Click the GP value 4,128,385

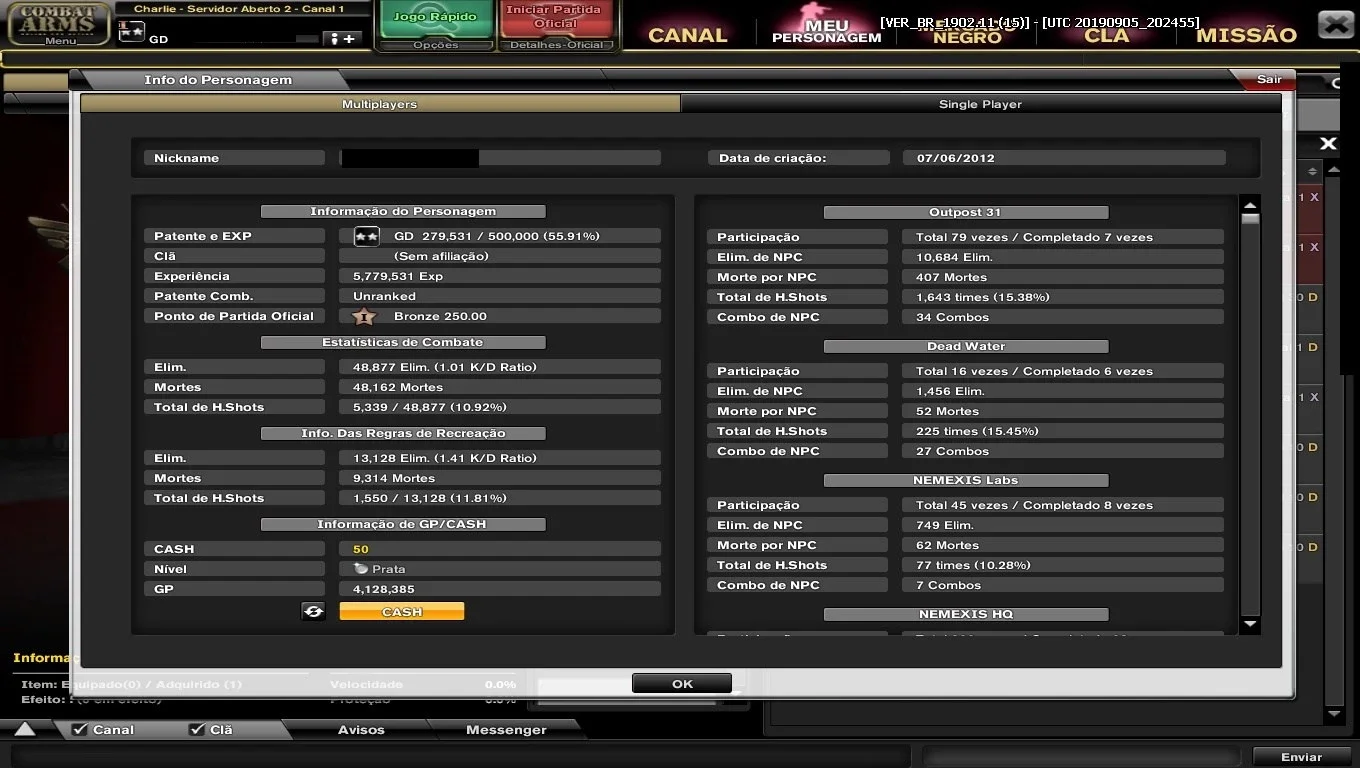click(500, 589)
